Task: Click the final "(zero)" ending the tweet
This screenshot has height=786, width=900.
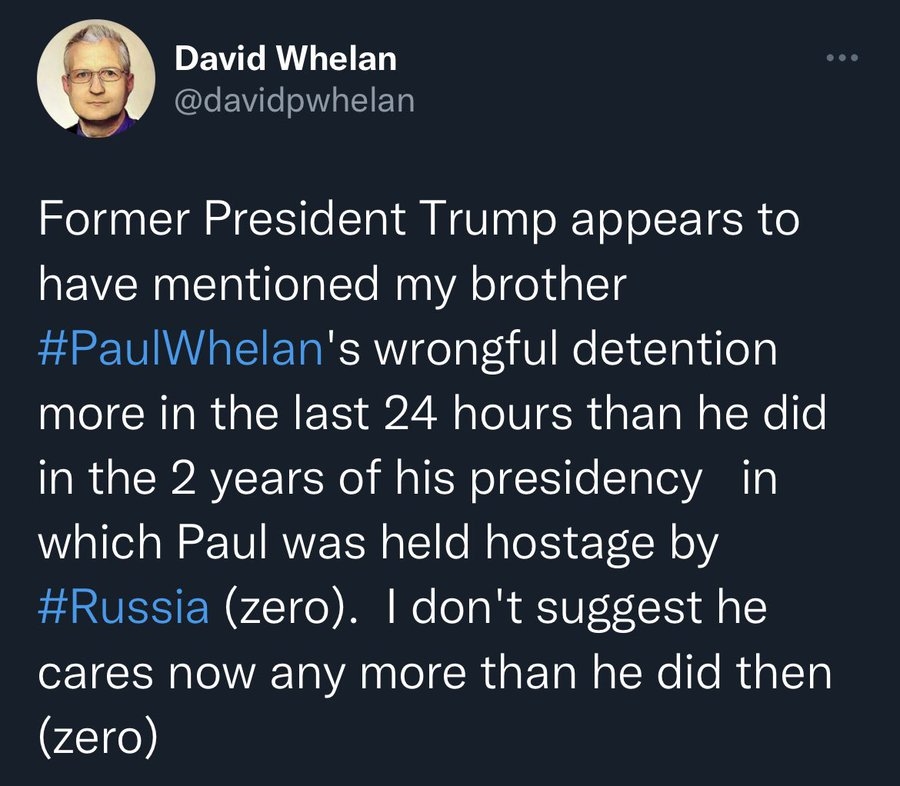Action: [97, 738]
